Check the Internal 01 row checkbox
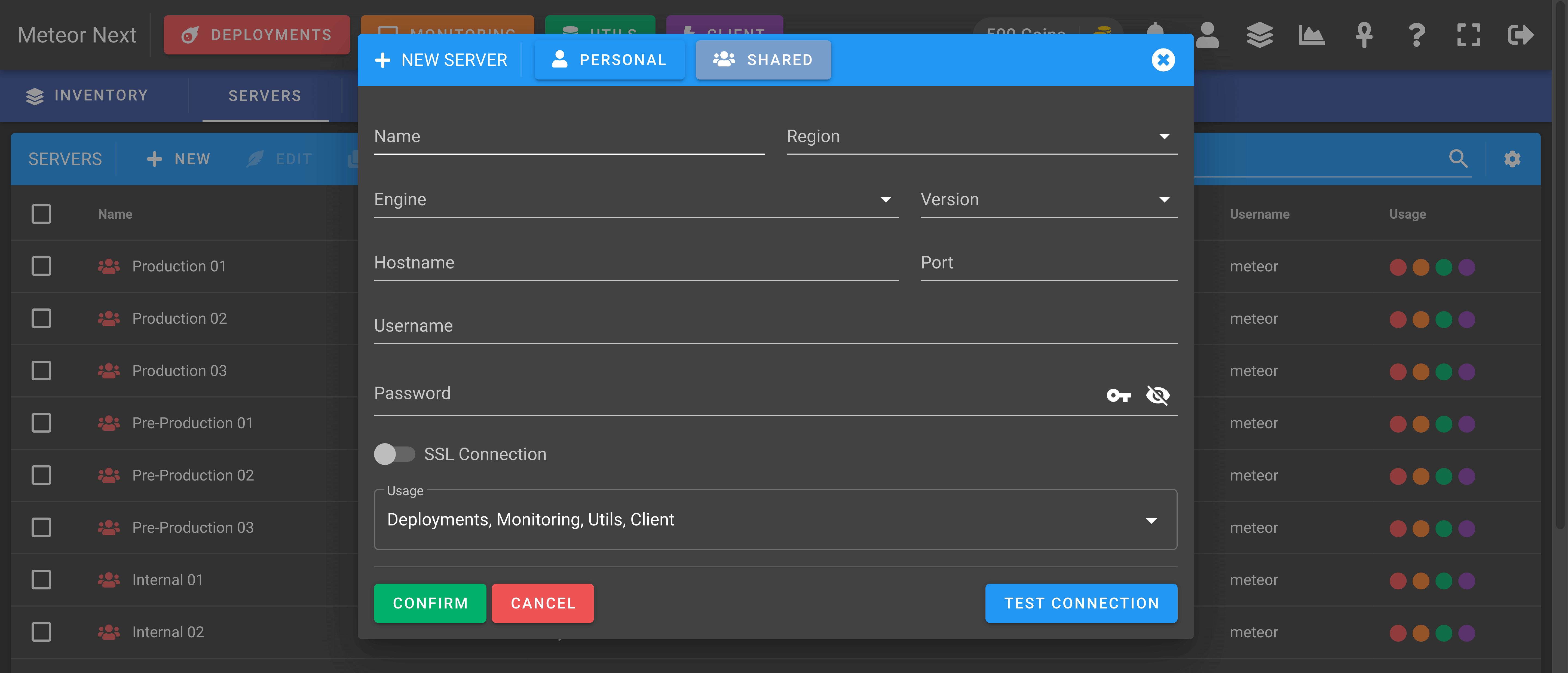Screen dimensions: 1568x673 (41, 580)
